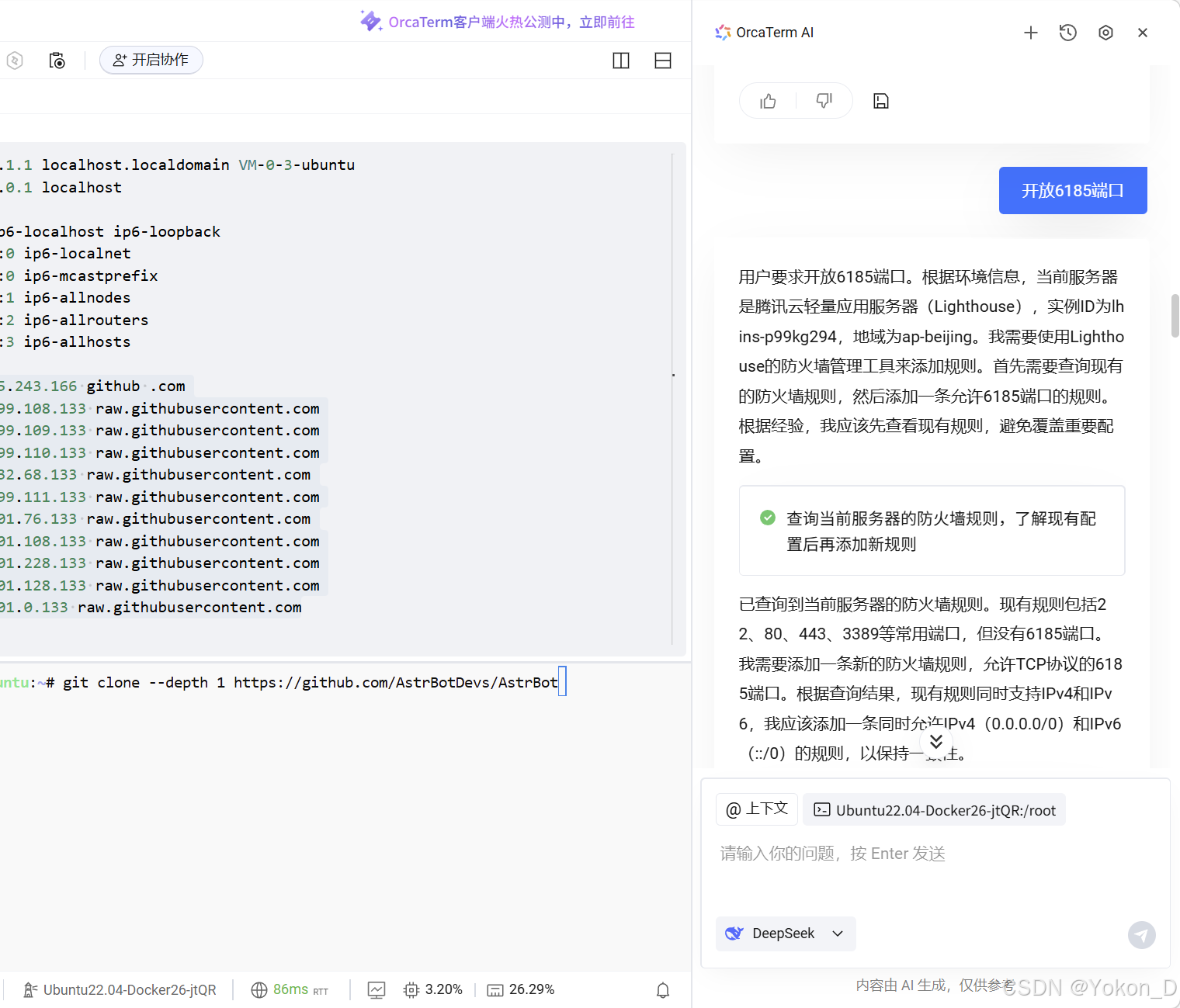Click the globe network icon in status bar
1180x1008 pixels.
point(259,989)
